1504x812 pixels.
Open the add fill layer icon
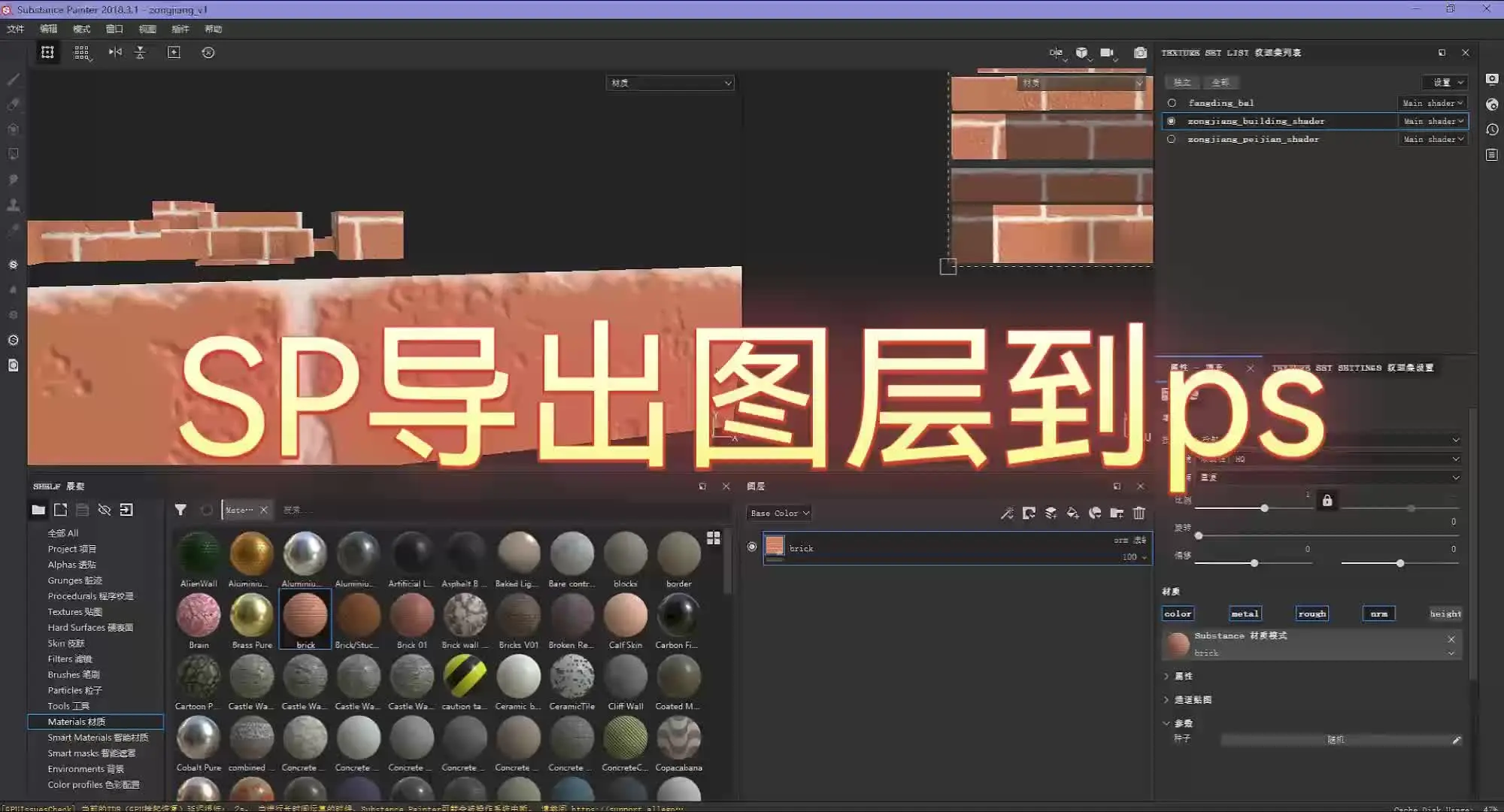[1073, 514]
